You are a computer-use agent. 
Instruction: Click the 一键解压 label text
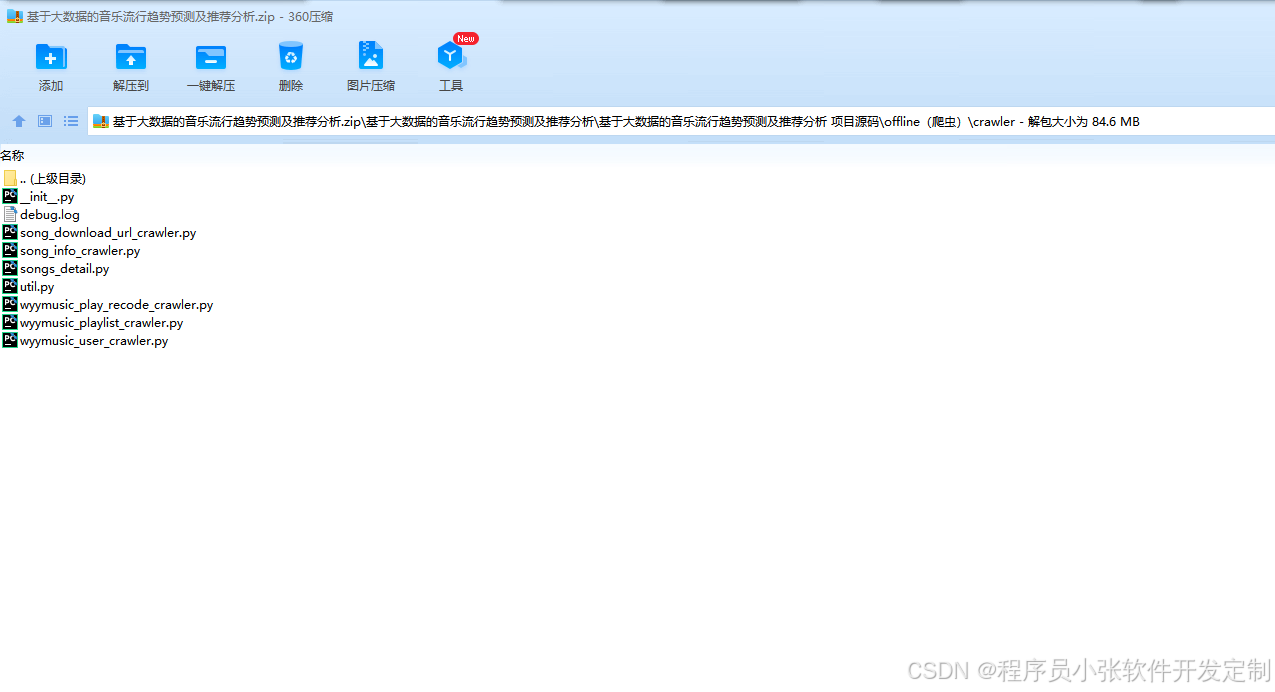(x=211, y=86)
